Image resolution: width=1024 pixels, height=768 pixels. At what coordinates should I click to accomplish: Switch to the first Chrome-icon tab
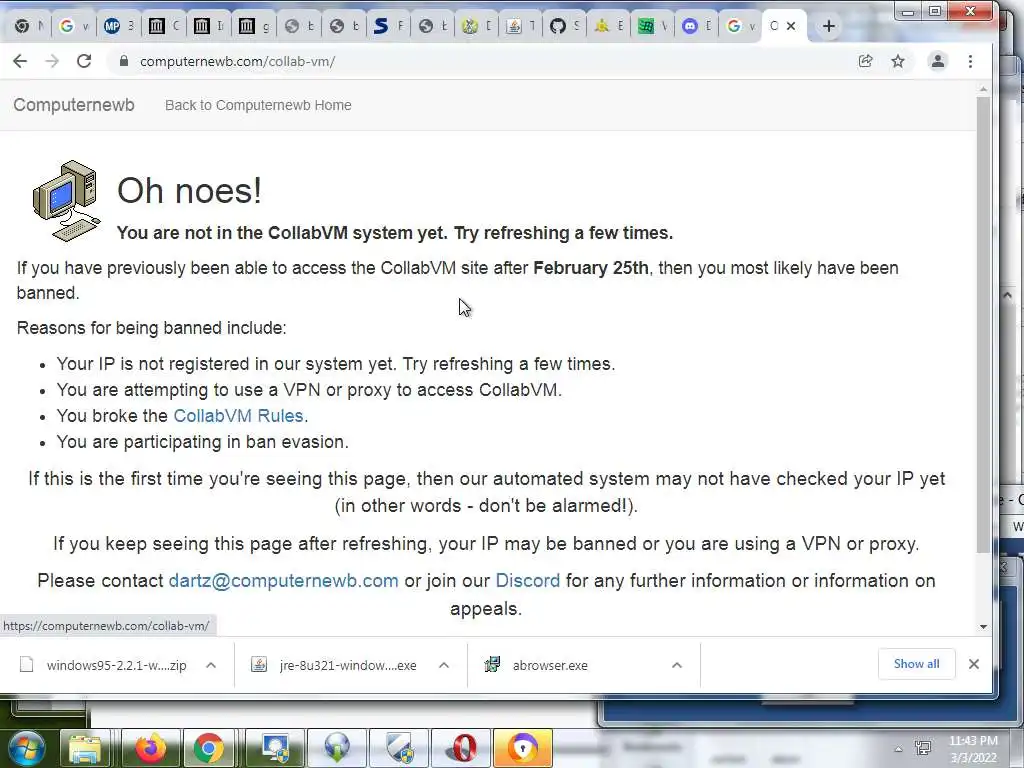pyautogui.click(x=28, y=26)
